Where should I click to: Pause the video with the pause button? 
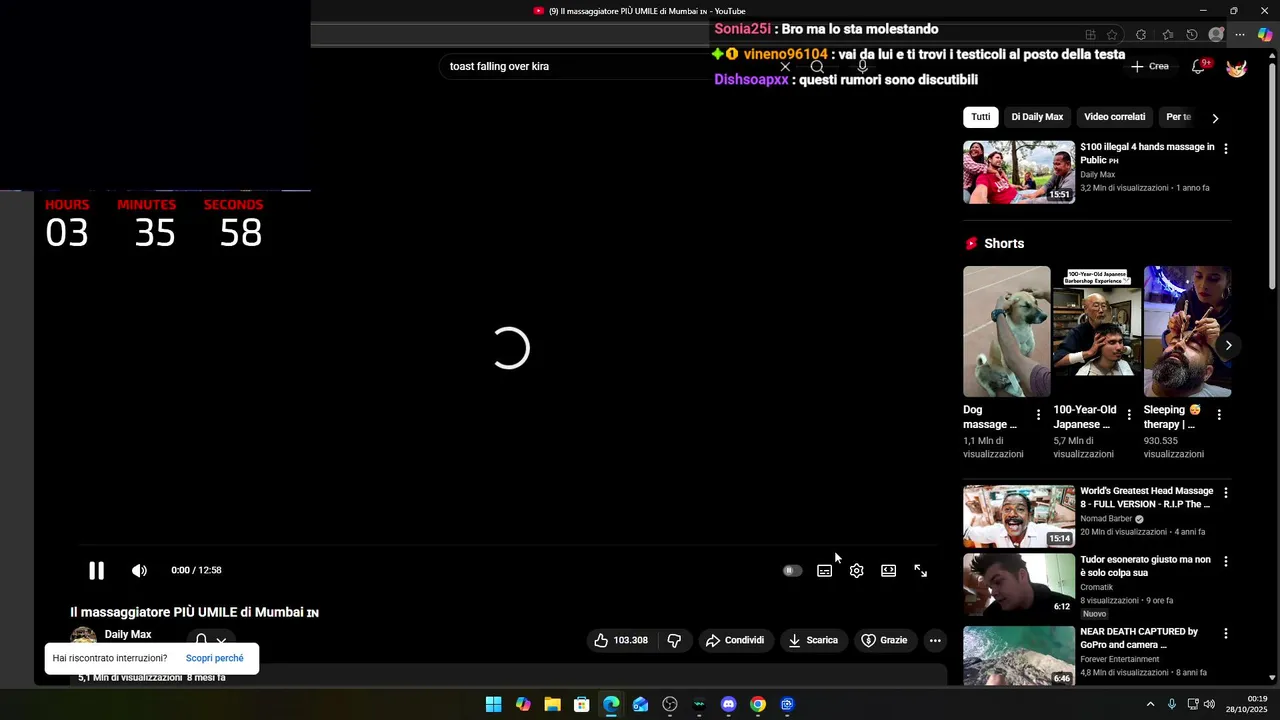point(96,570)
